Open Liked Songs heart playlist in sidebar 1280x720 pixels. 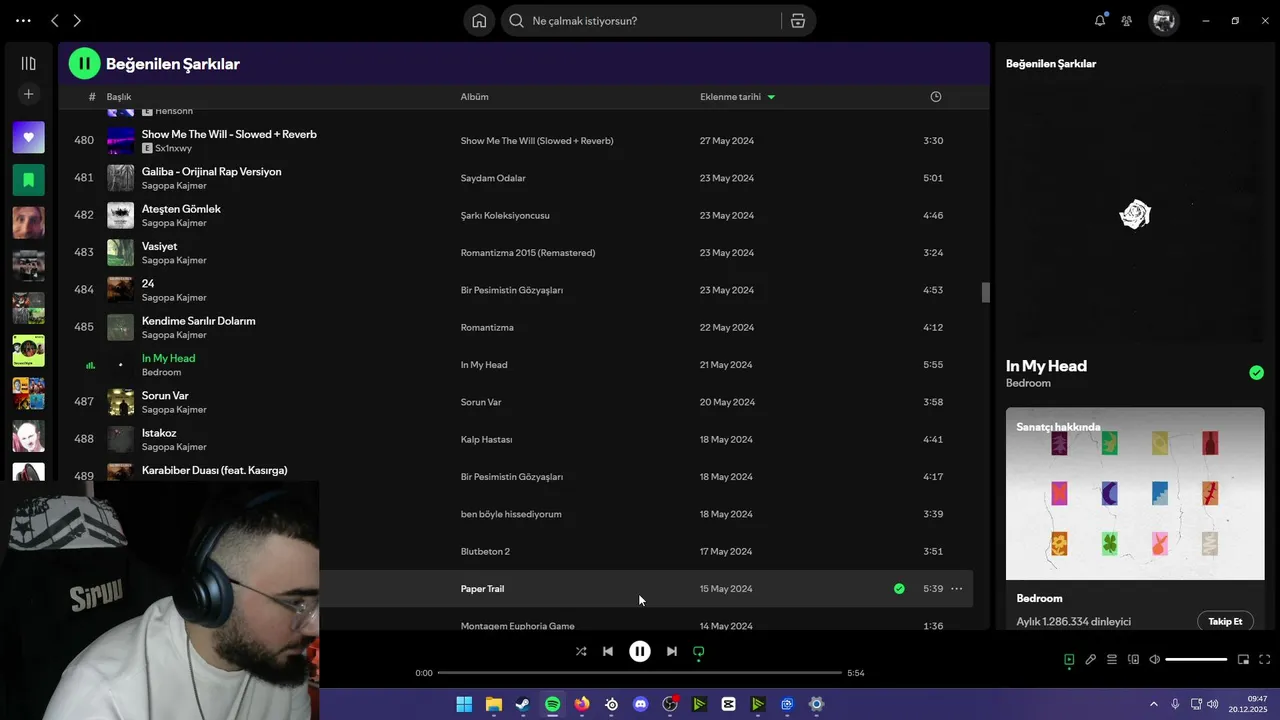pyautogui.click(x=28, y=137)
